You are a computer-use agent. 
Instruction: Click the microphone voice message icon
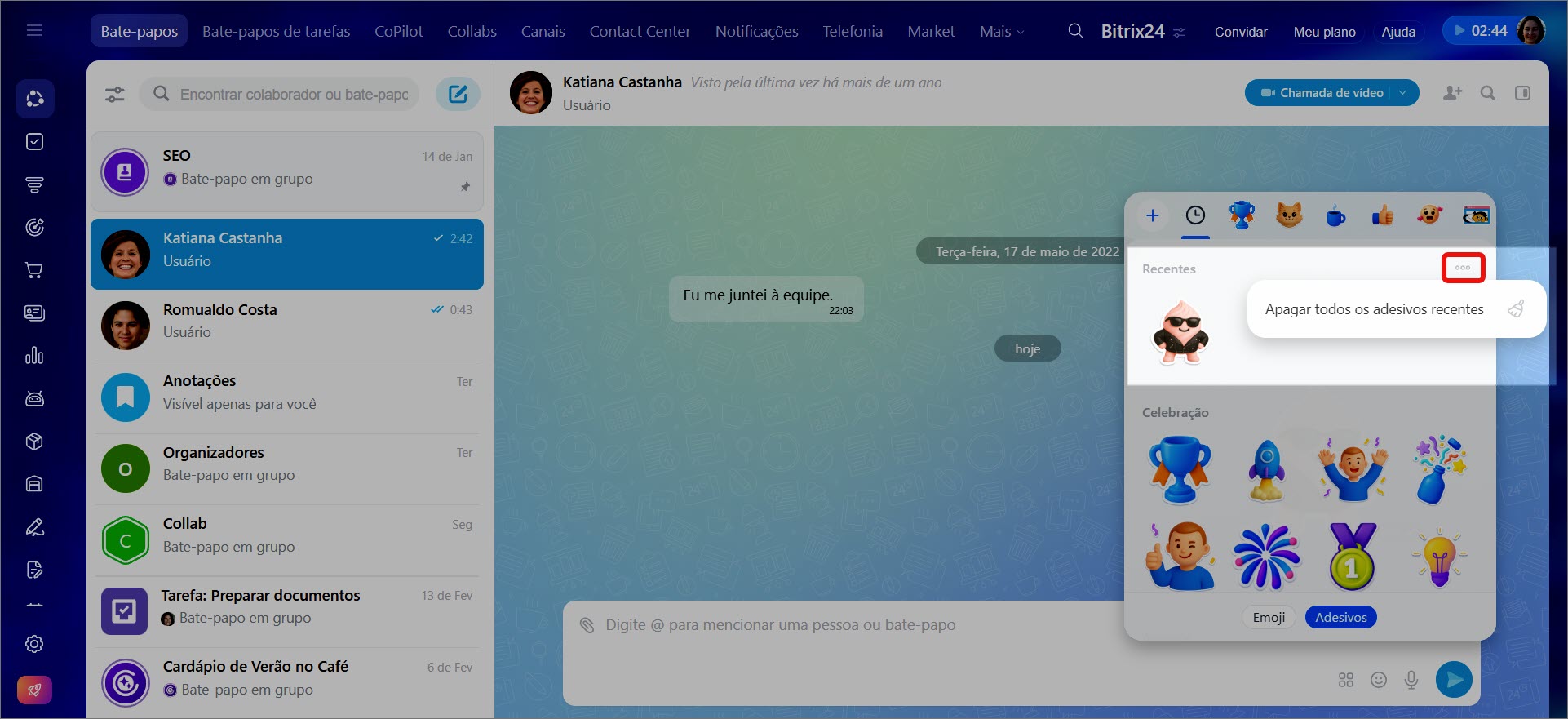point(1411,679)
